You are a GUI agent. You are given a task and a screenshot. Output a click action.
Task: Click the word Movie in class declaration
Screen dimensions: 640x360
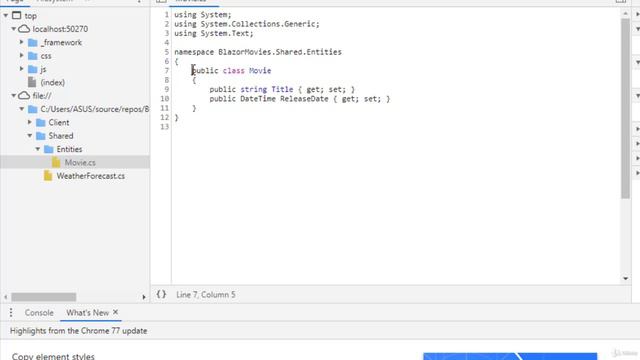coord(260,71)
